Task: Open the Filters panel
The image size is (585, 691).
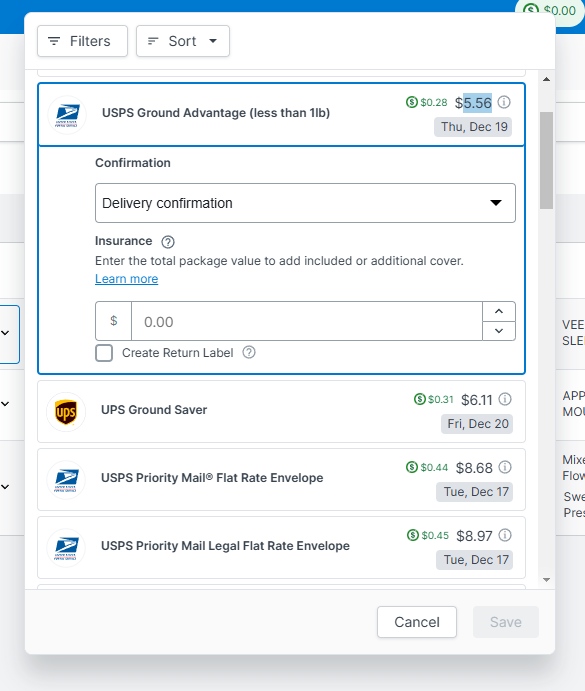Action: [x=82, y=41]
